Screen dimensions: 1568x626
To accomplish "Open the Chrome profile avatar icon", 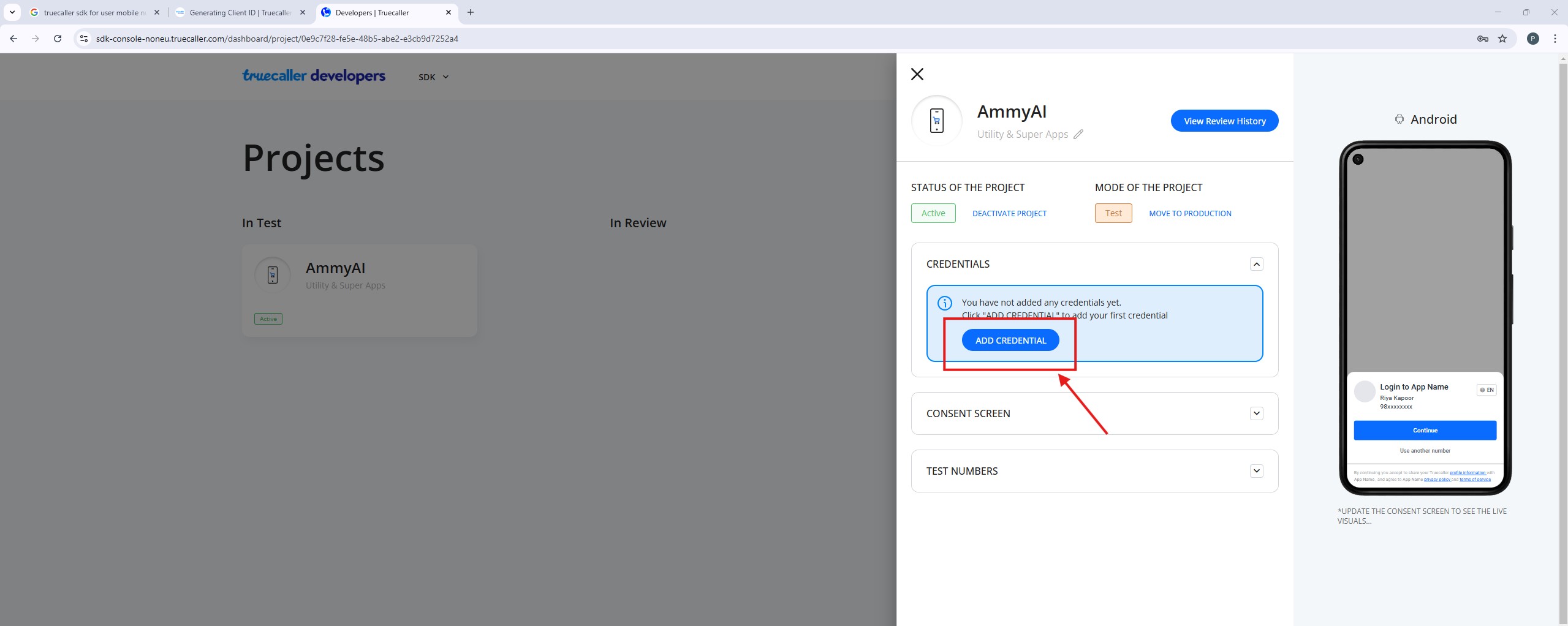I will (x=1532, y=39).
